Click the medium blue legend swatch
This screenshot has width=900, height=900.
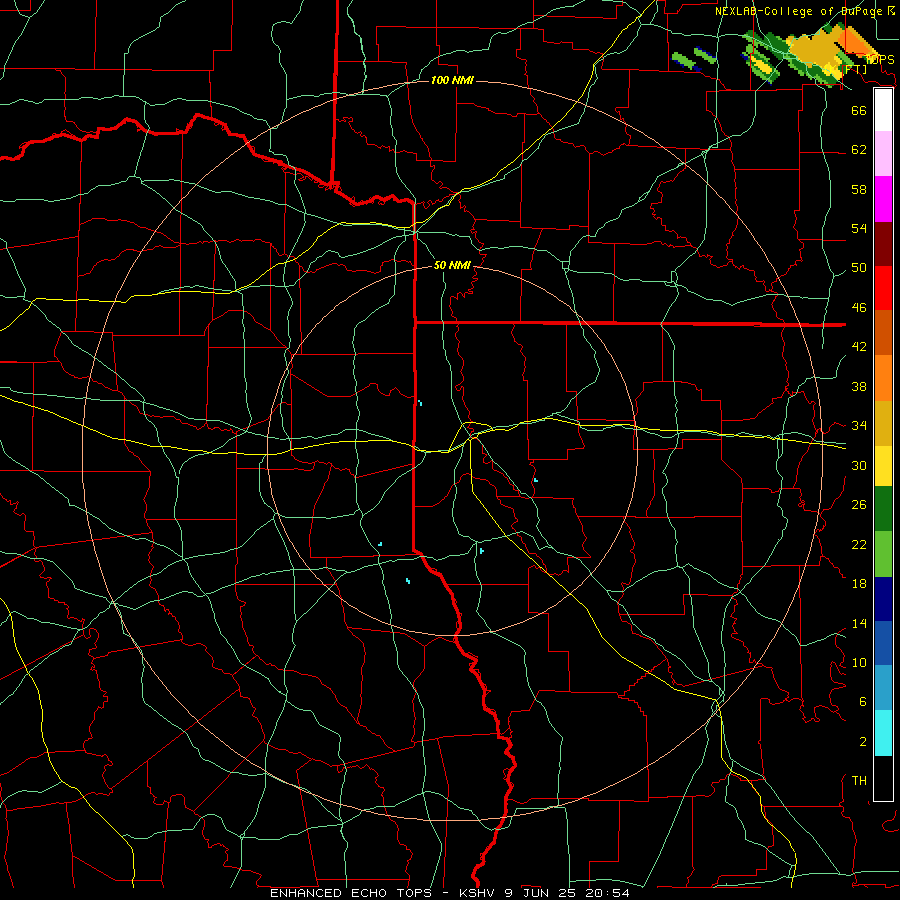883,643
